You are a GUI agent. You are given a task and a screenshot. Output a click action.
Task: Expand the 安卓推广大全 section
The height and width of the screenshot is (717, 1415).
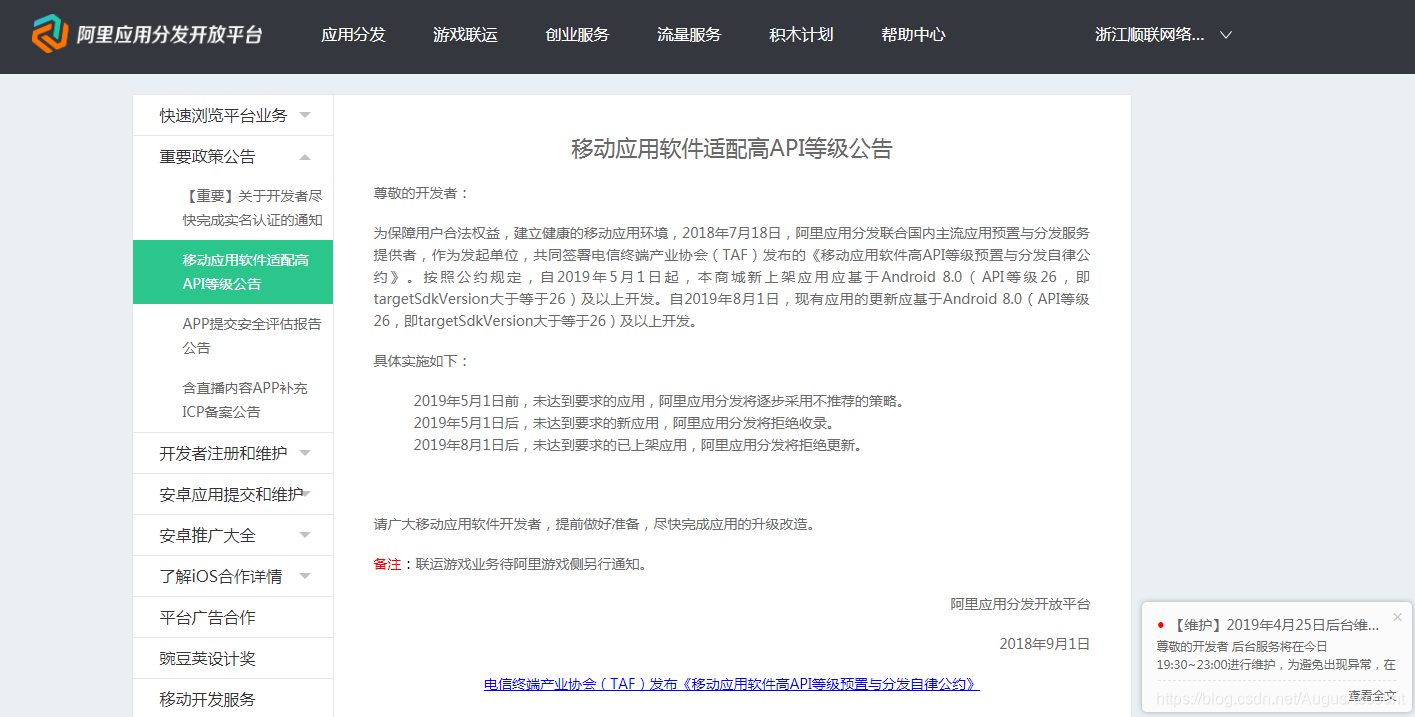coord(233,535)
